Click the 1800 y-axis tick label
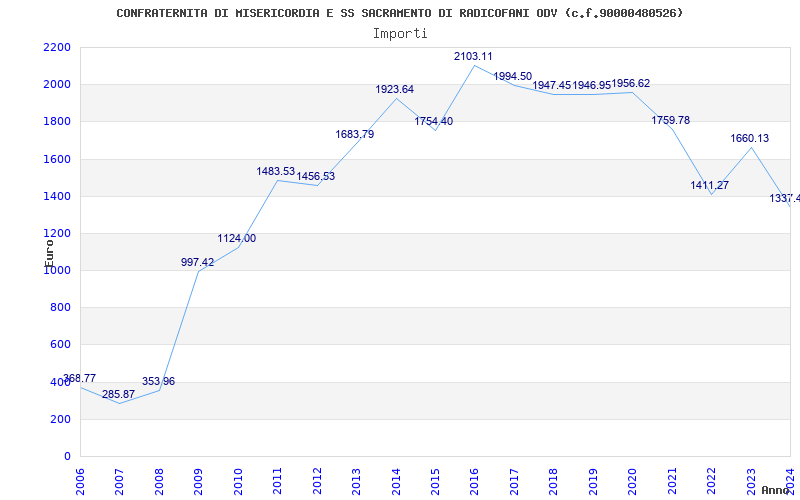Screen dimensions: 800x500 click(57, 122)
